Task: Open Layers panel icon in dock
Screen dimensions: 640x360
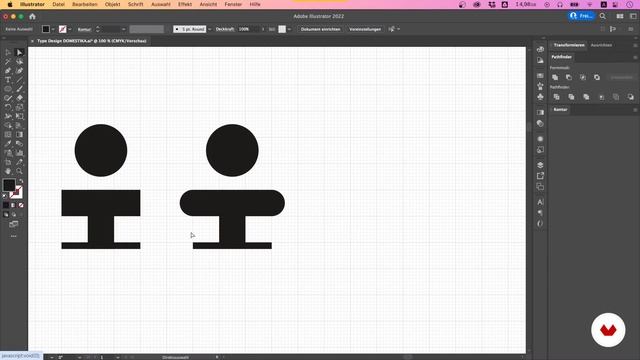Action: [540, 165]
